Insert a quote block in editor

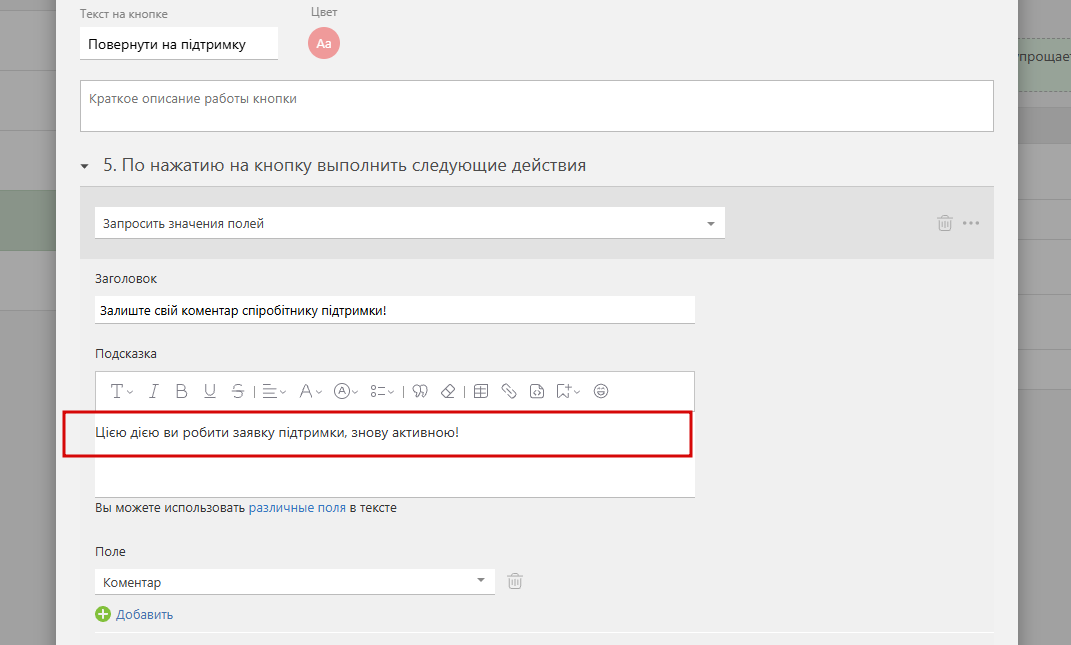coord(420,391)
